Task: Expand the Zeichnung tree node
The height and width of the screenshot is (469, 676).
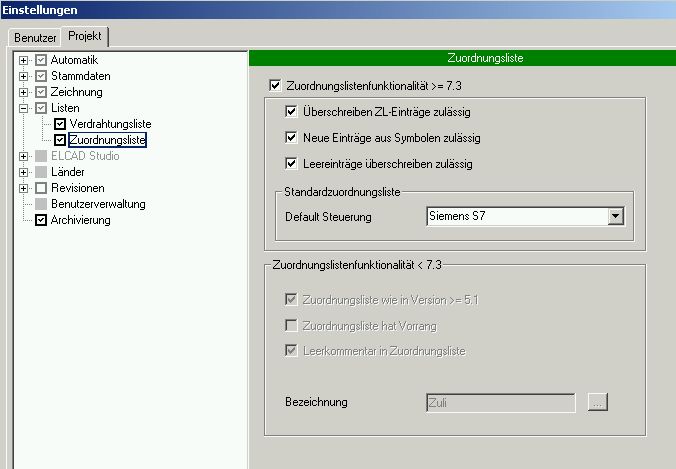Action: click(x=24, y=92)
